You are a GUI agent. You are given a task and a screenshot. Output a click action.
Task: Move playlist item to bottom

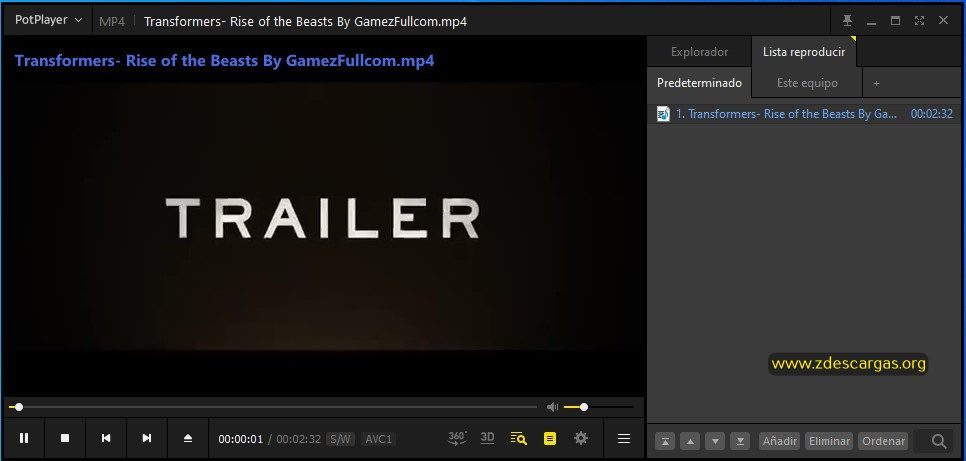pyautogui.click(x=741, y=441)
